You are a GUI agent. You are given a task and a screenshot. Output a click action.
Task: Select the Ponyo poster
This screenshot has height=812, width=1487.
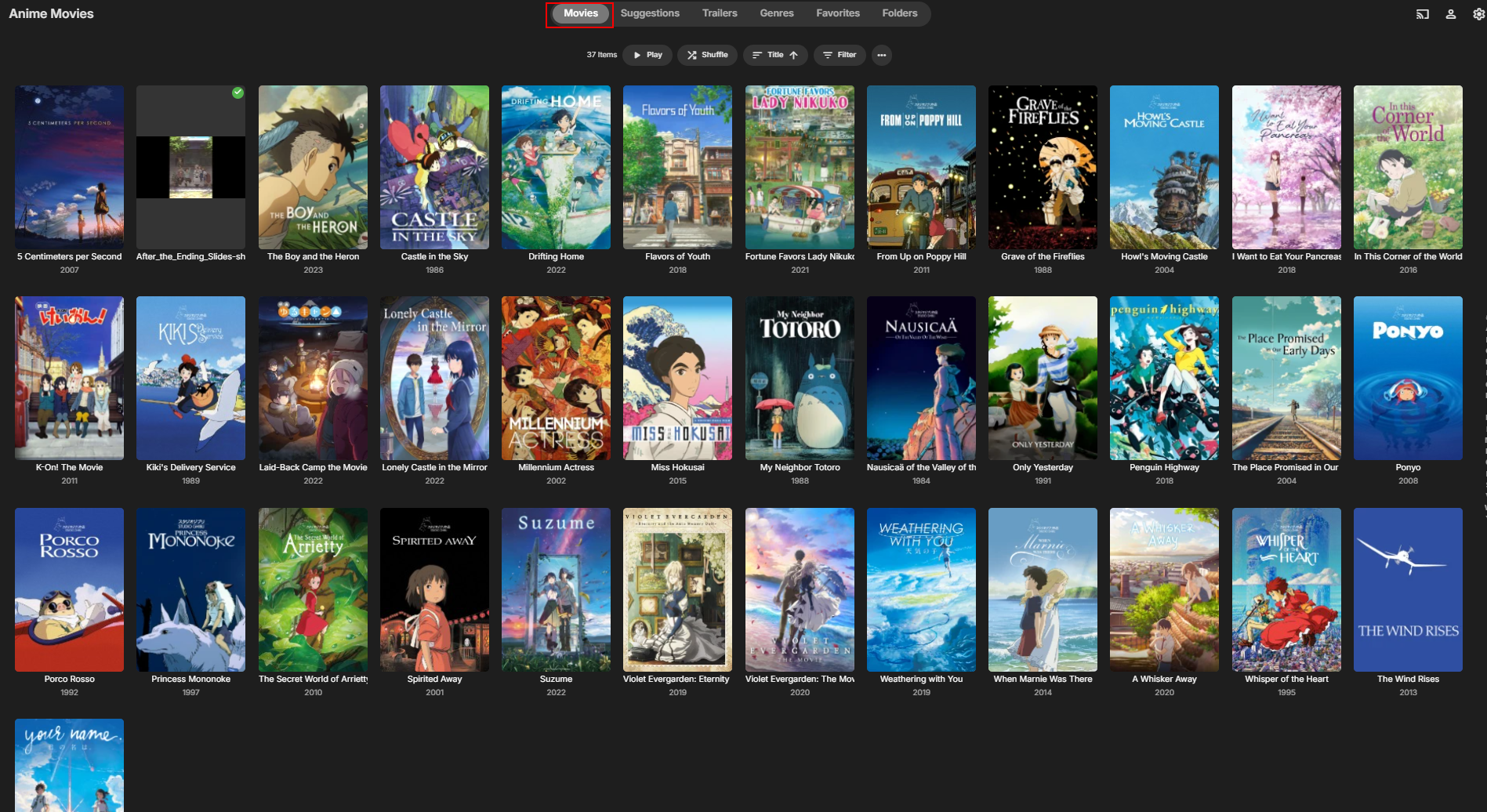1408,378
